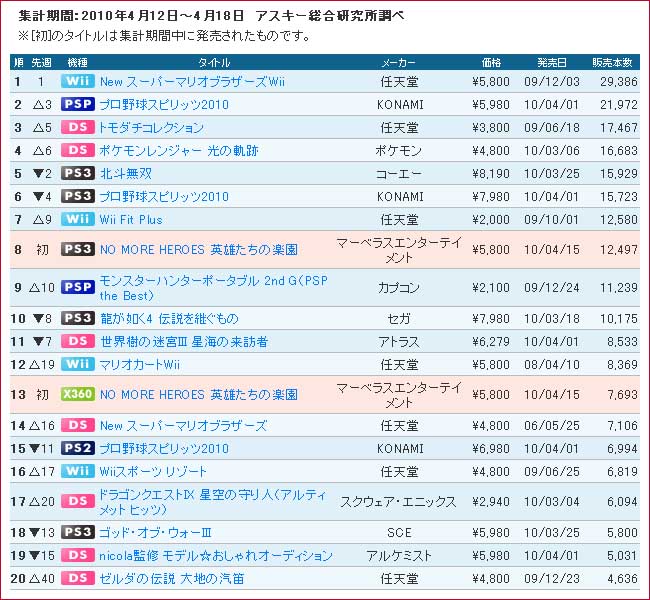Screen dimensions: 650x600
Task: Click the maker name SCE
Action: pos(399,532)
